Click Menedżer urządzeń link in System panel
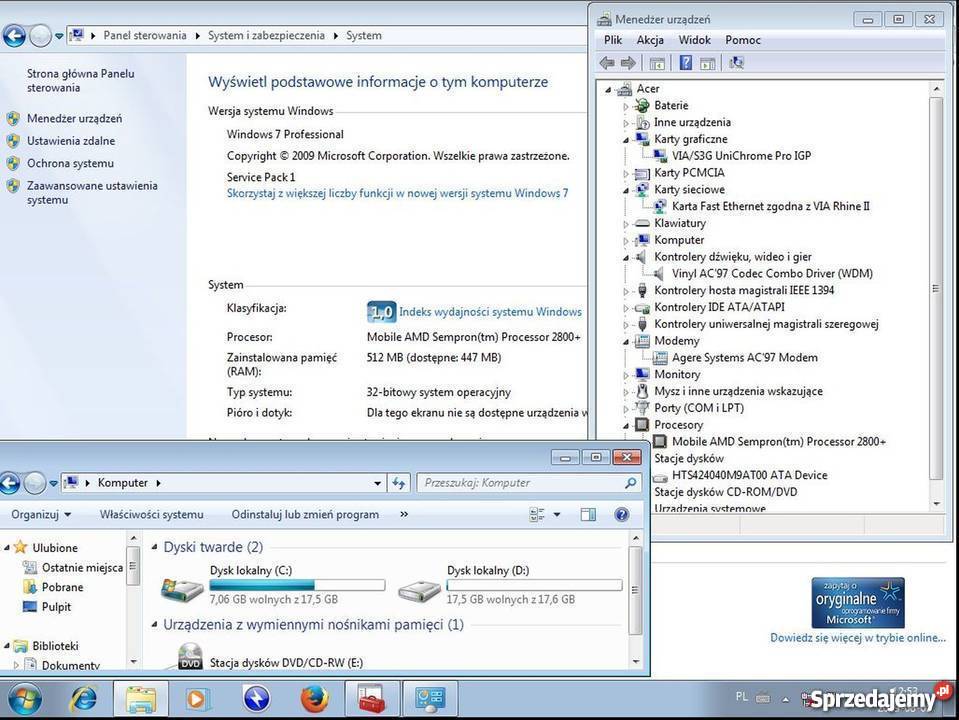The height and width of the screenshot is (720, 959). tap(74, 118)
